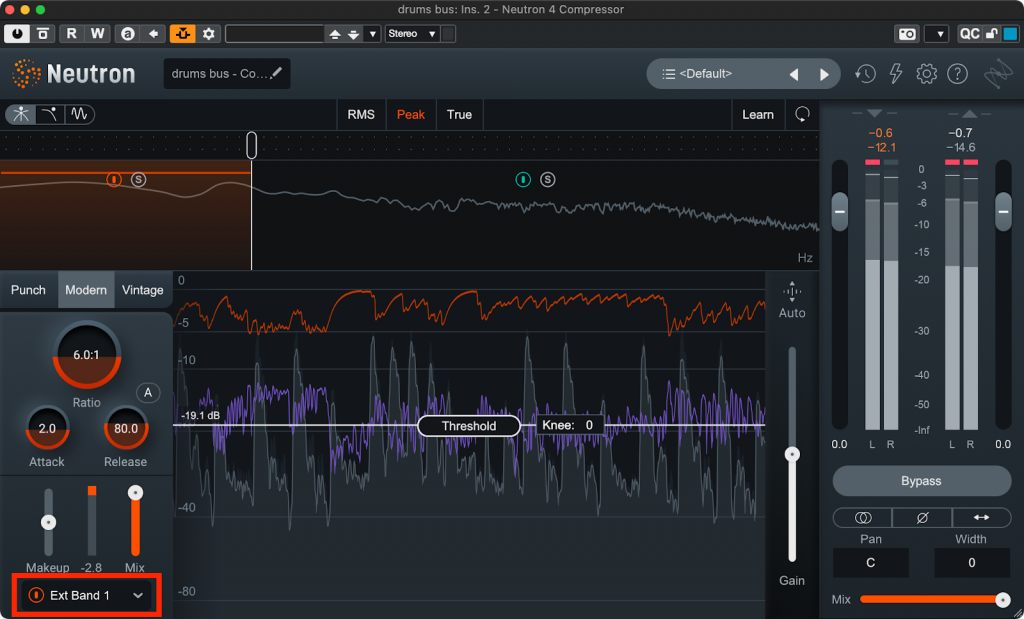Click the Gain slider handle
Image resolution: width=1024 pixels, height=619 pixels.
pyautogui.click(x=792, y=454)
